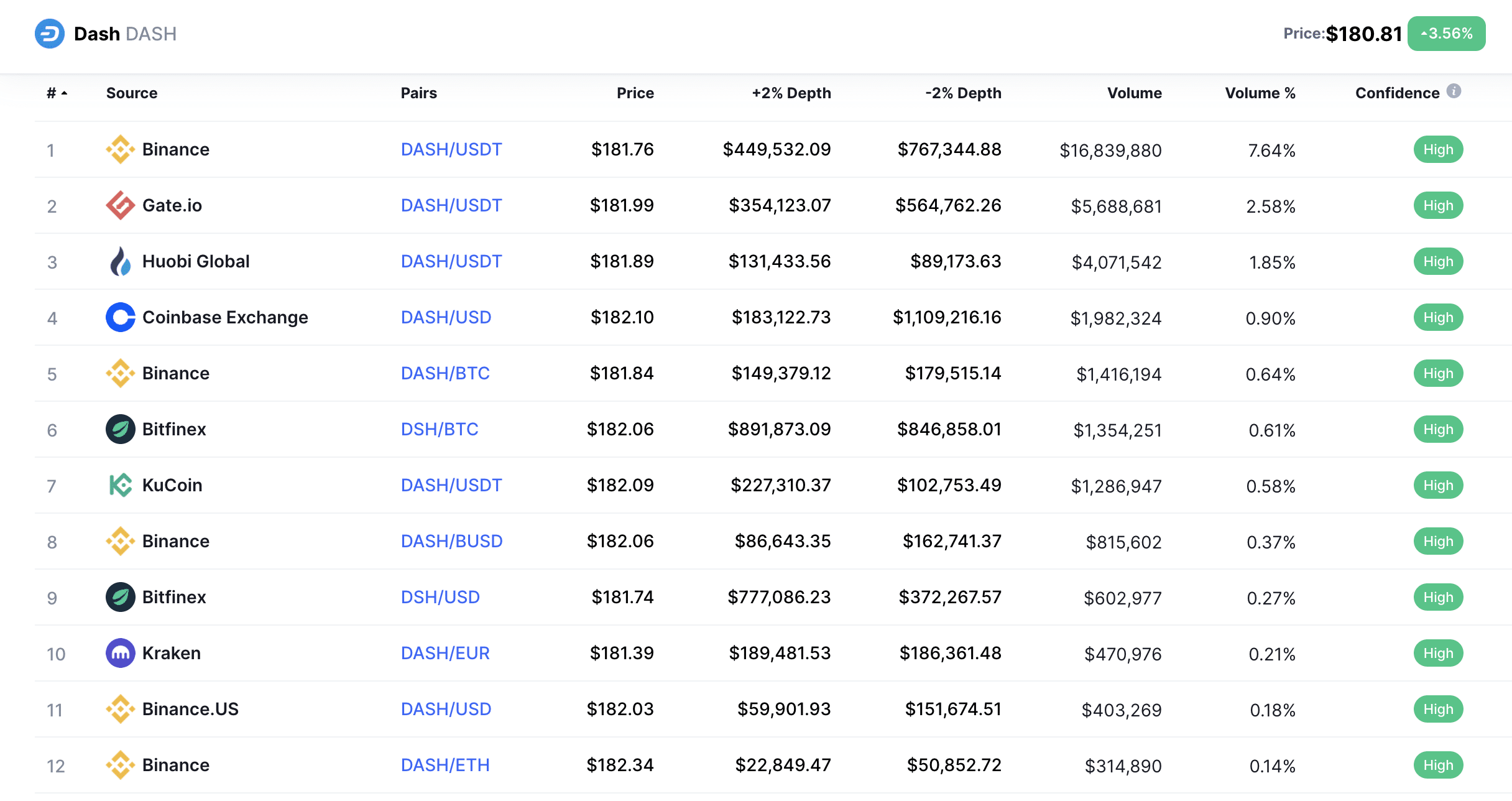
Task: Sort by +2% Depth column
Action: [791, 93]
